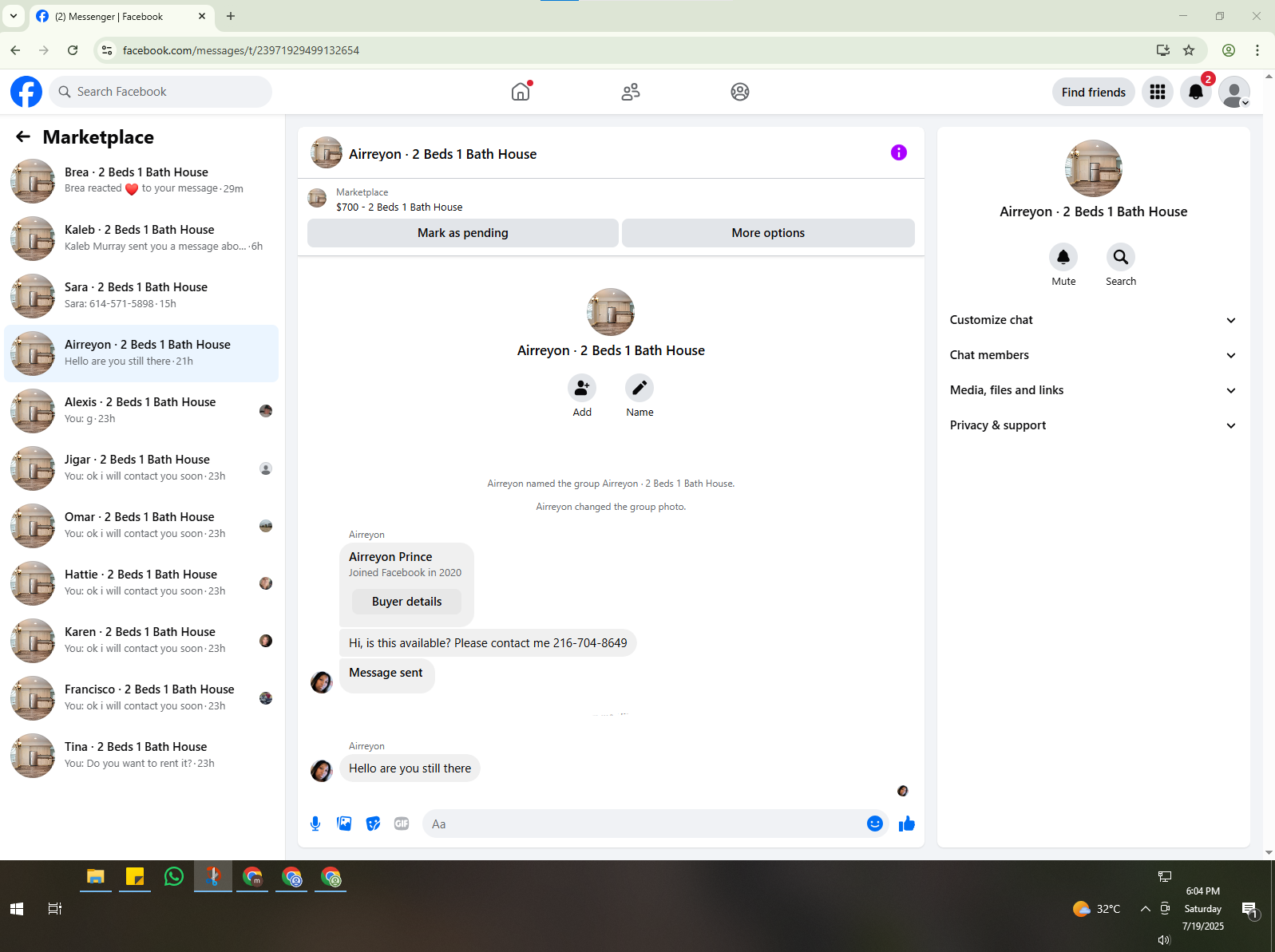The height and width of the screenshot is (952, 1275).
Task: Send a thumbs-up like
Action: pyautogui.click(x=907, y=824)
